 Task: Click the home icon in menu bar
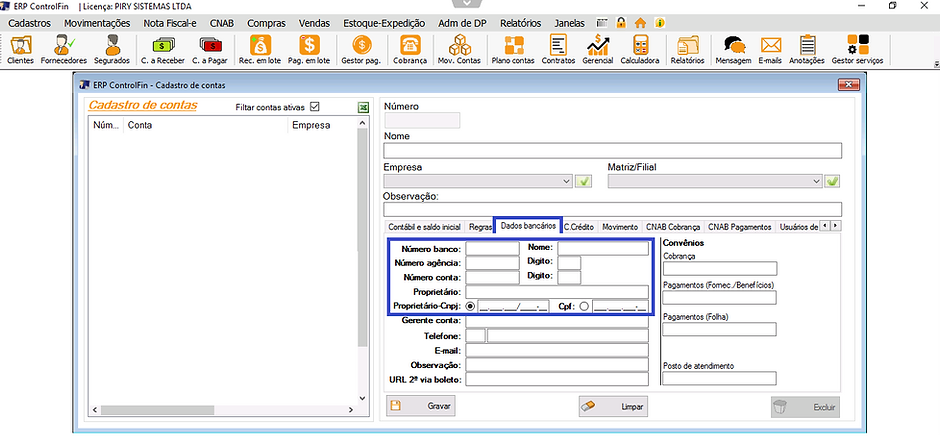coord(640,23)
